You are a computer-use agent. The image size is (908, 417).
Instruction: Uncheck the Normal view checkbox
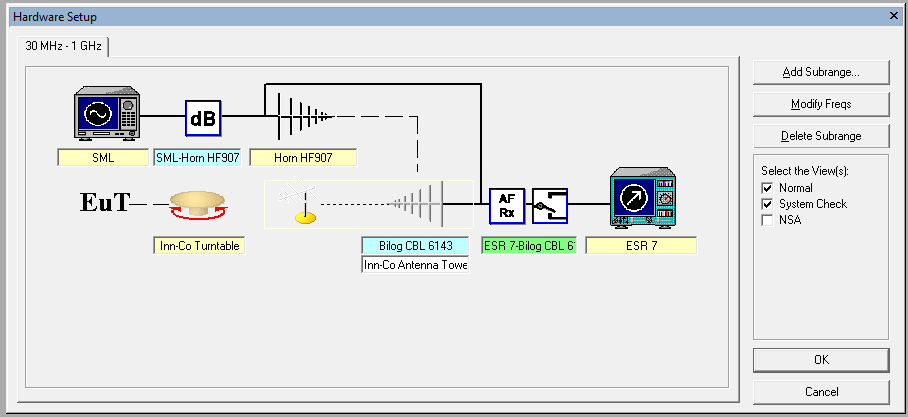click(767, 188)
